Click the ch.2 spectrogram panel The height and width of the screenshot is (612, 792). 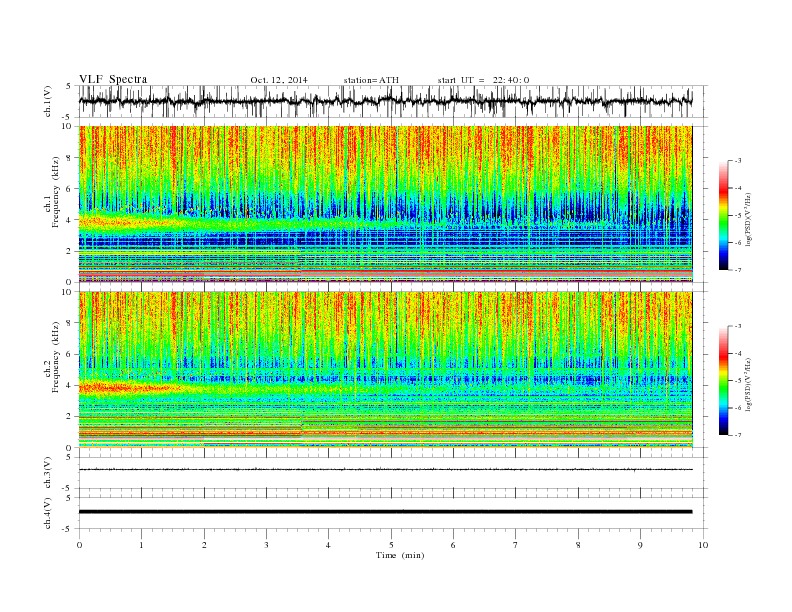click(385, 369)
